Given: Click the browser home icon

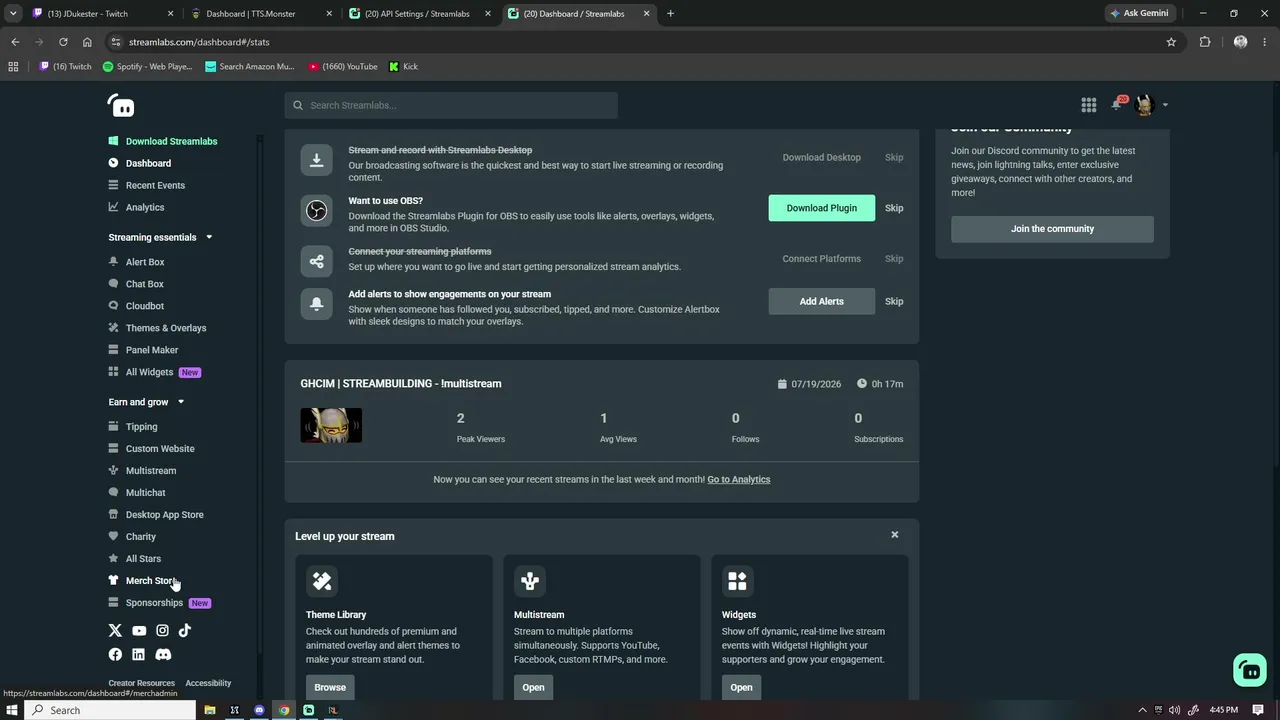Looking at the screenshot, I should click(87, 42).
